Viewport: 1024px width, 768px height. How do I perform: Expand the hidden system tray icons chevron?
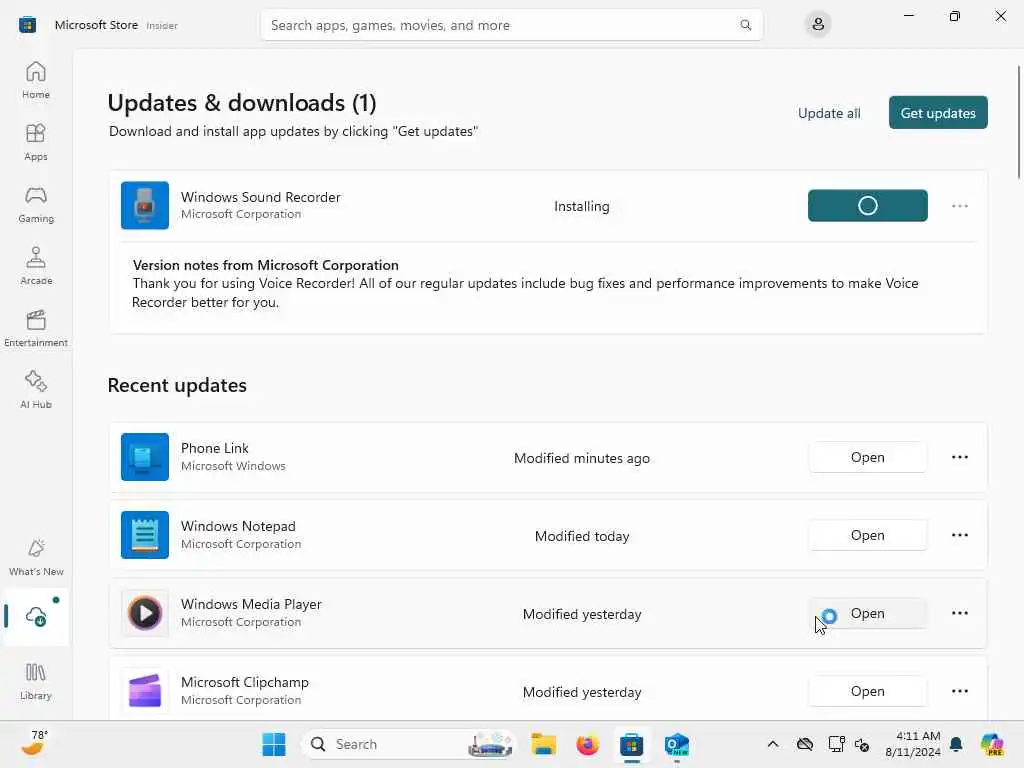coord(773,744)
